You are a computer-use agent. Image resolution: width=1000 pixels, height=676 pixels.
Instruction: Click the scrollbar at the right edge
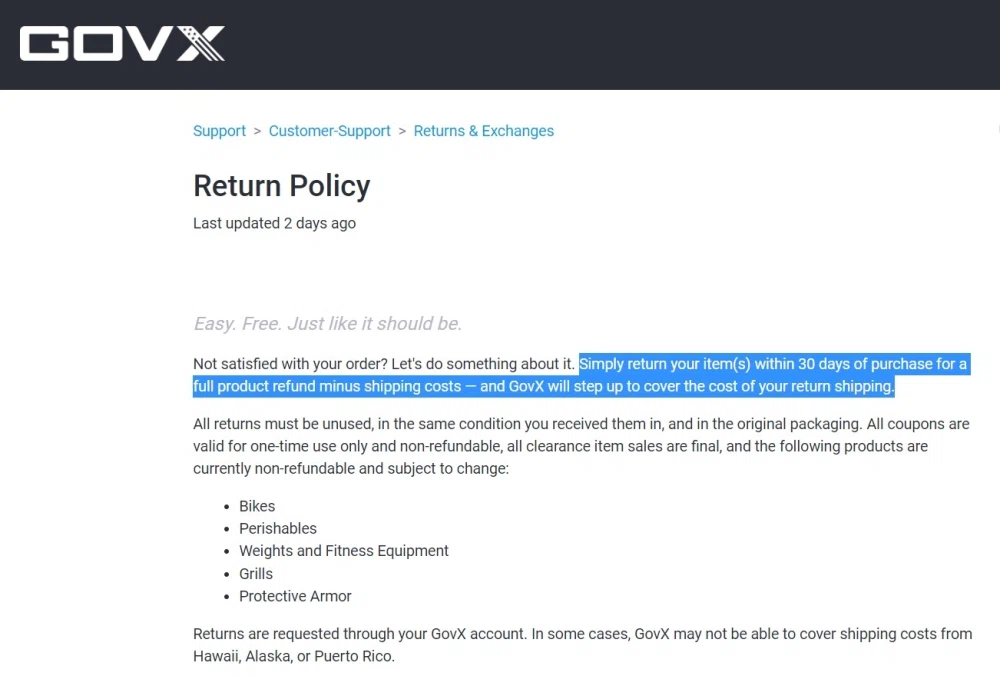(x=996, y=130)
